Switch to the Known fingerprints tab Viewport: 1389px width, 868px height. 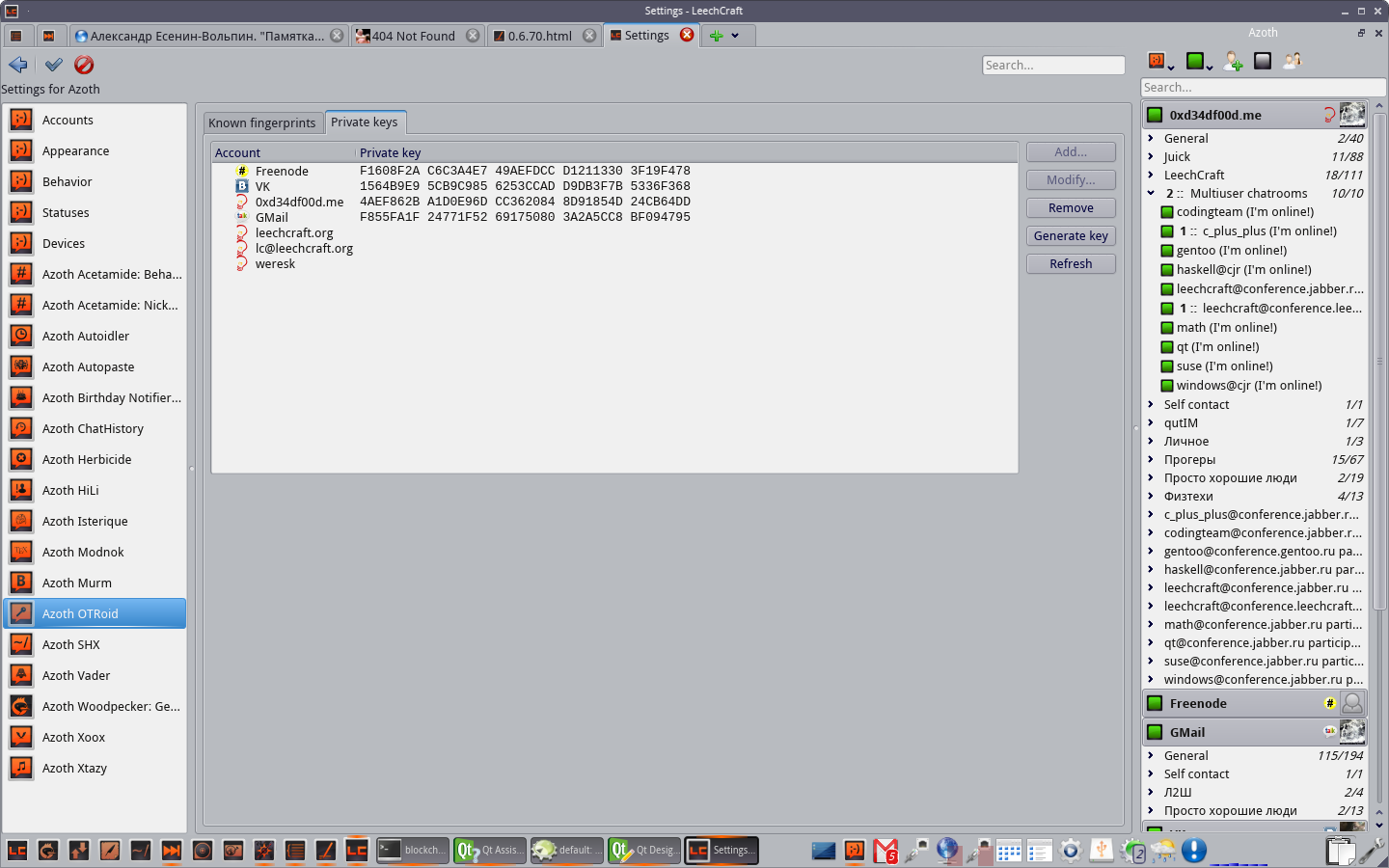tap(262, 122)
